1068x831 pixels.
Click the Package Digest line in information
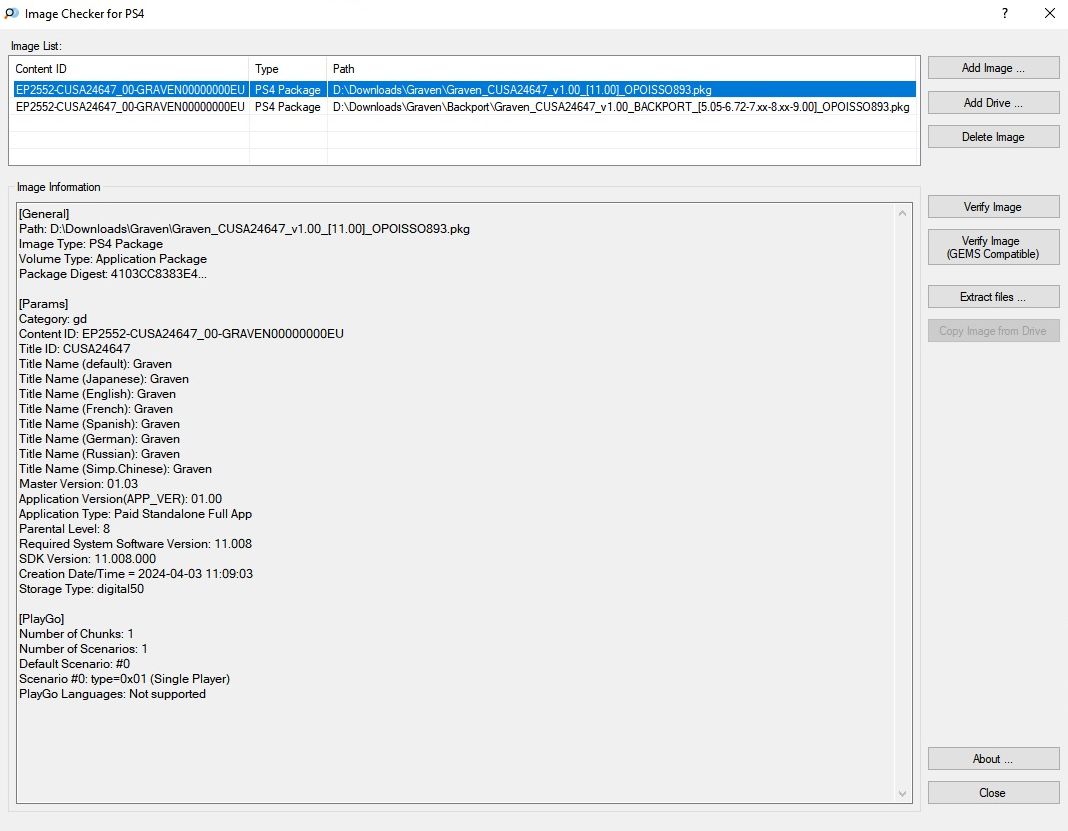[x=113, y=274]
